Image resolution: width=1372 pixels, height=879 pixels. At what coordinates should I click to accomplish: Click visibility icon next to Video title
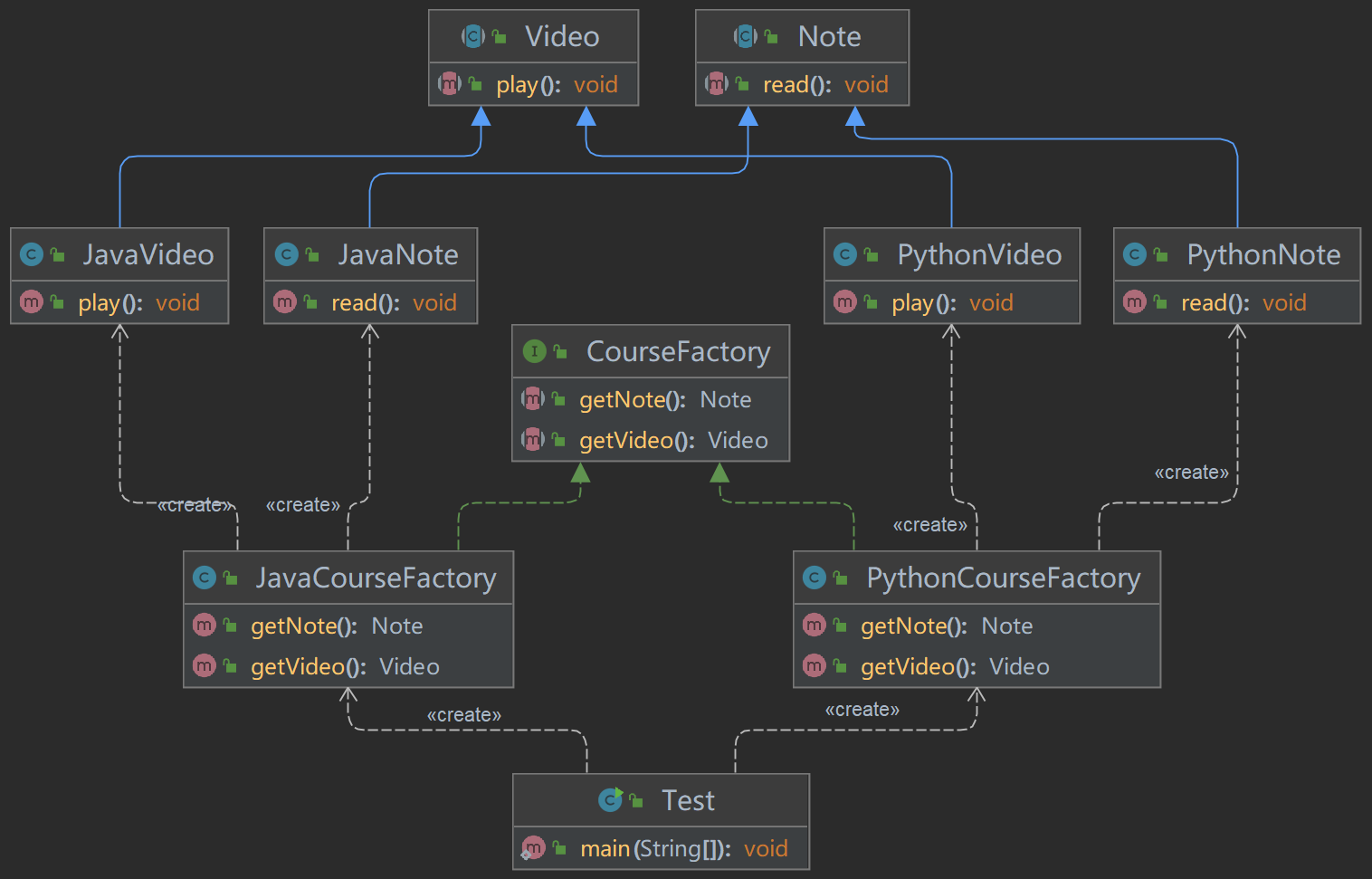[x=499, y=37]
